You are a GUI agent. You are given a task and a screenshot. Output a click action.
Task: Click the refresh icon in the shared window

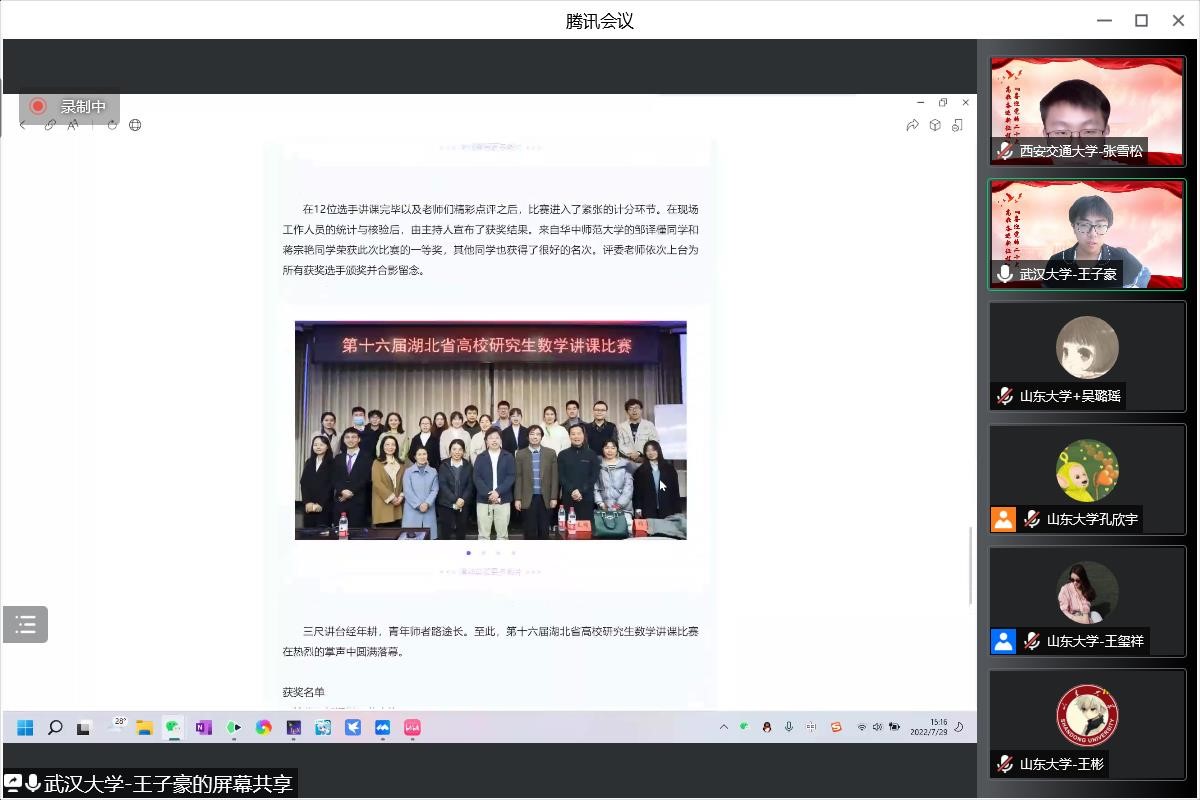[112, 125]
